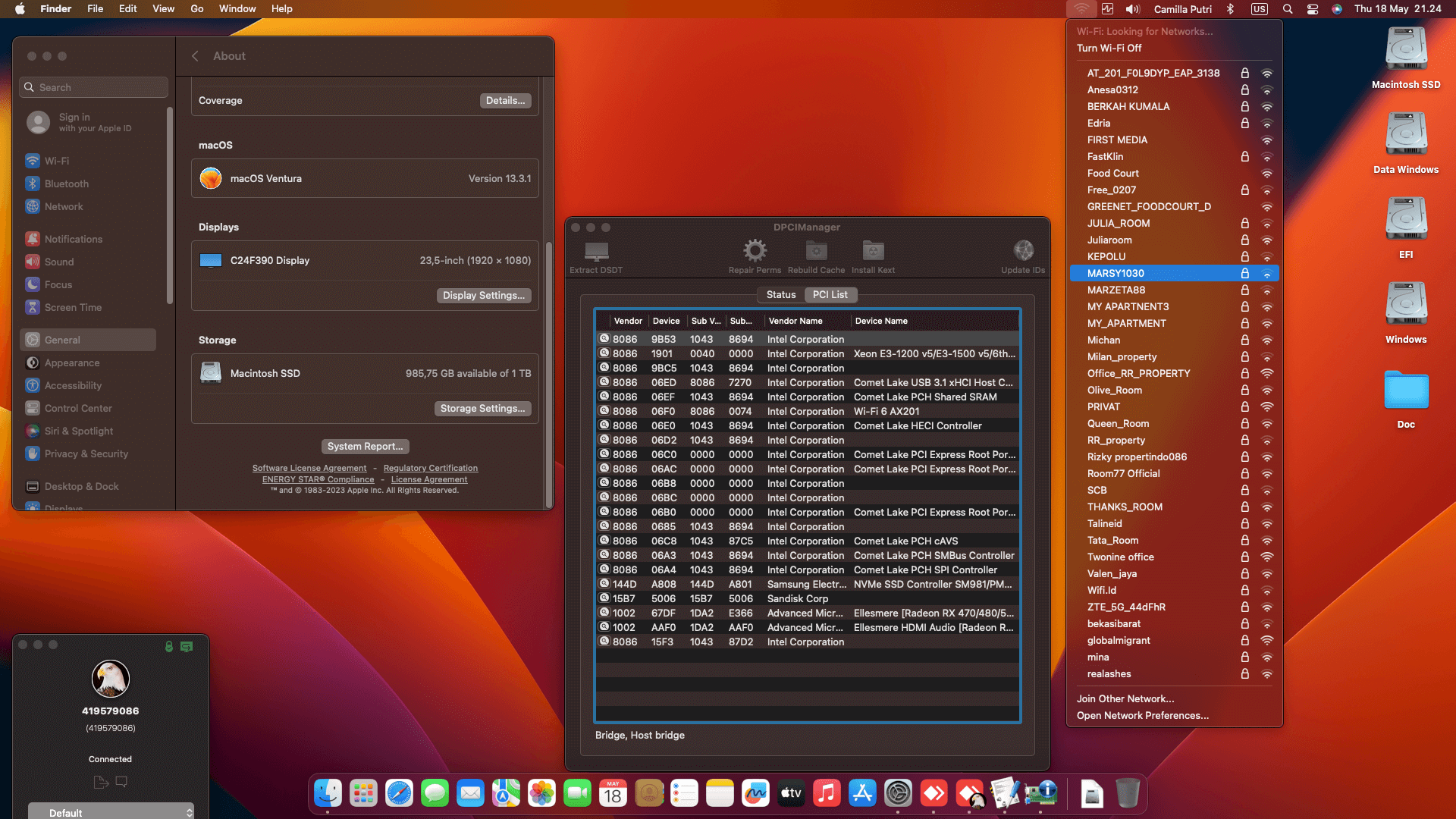
Task: Click System Report button
Action: click(365, 447)
